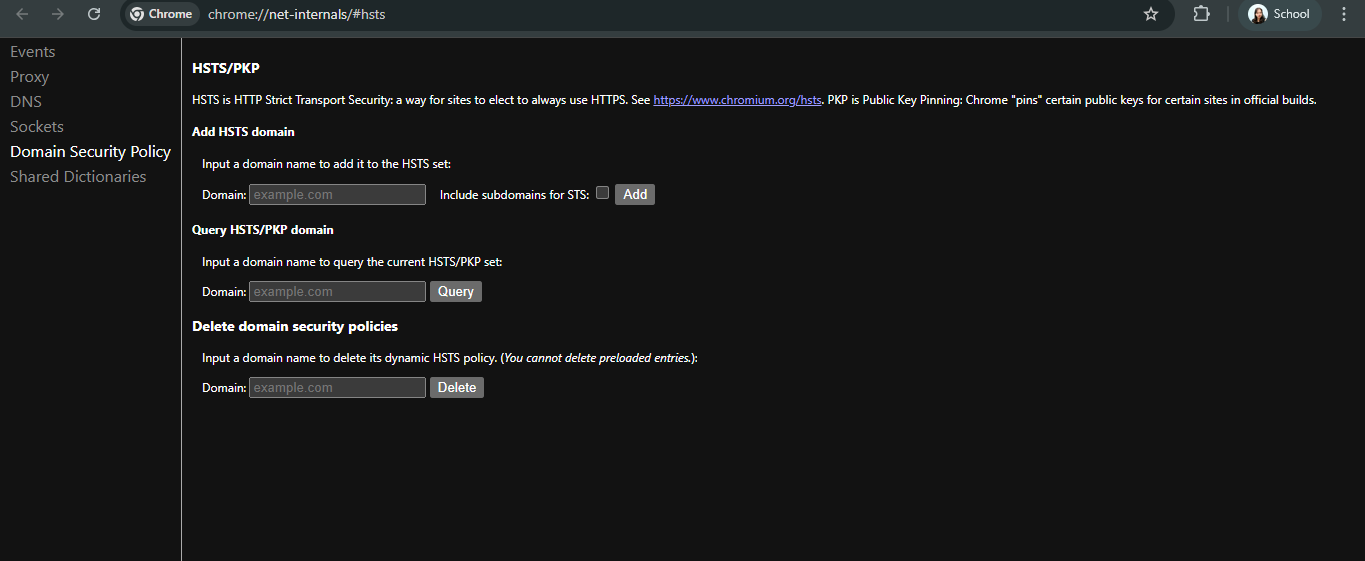Reload the page with the refresh icon
This screenshot has height=561, width=1365.
pos(94,14)
